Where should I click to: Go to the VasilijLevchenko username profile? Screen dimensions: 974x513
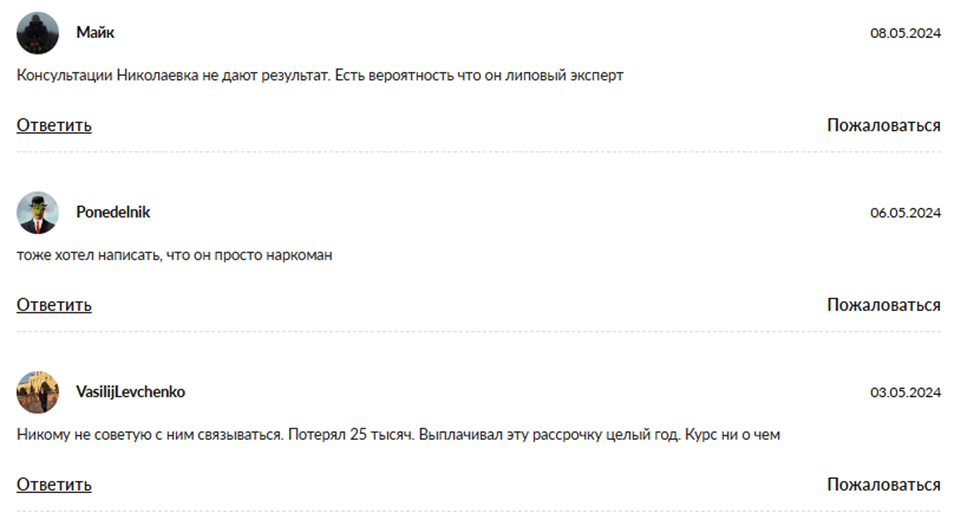click(x=130, y=392)
